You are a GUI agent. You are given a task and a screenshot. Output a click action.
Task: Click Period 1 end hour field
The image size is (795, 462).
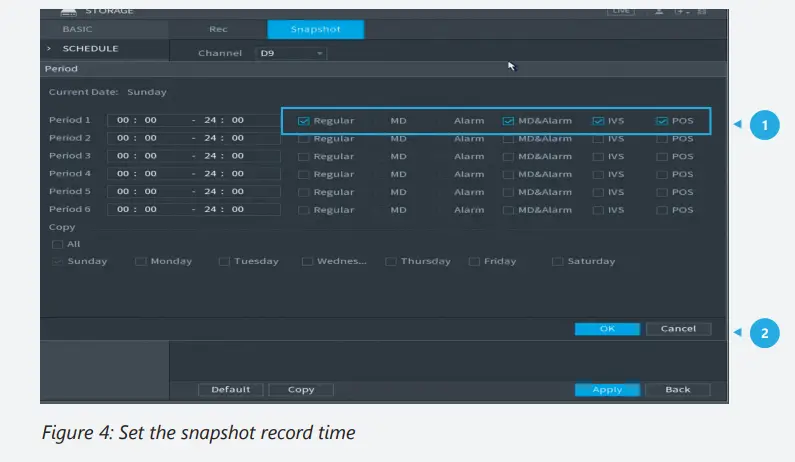coord(210,120)
